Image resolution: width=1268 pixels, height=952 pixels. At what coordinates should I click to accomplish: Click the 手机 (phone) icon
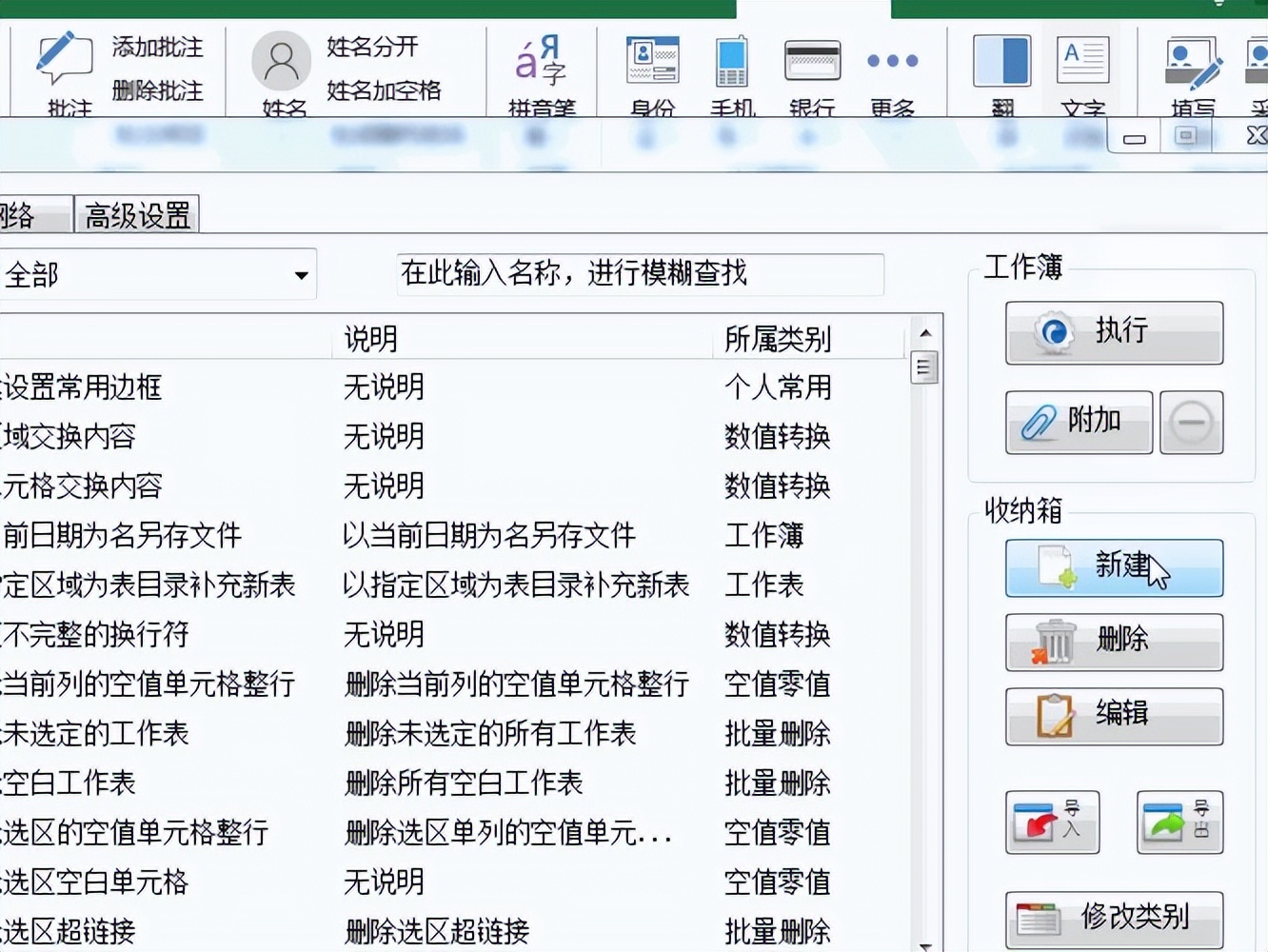(x=731, y=62)
